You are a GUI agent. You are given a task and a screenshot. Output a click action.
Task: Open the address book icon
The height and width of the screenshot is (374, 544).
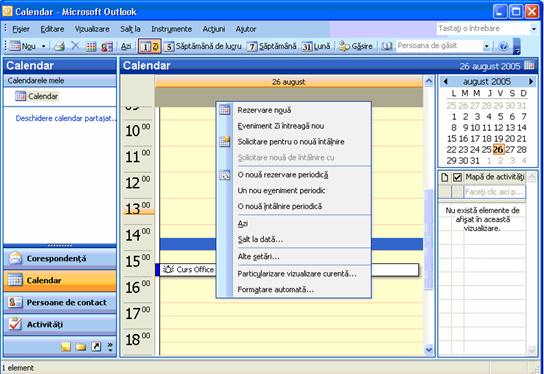click(x=386, y=46)
